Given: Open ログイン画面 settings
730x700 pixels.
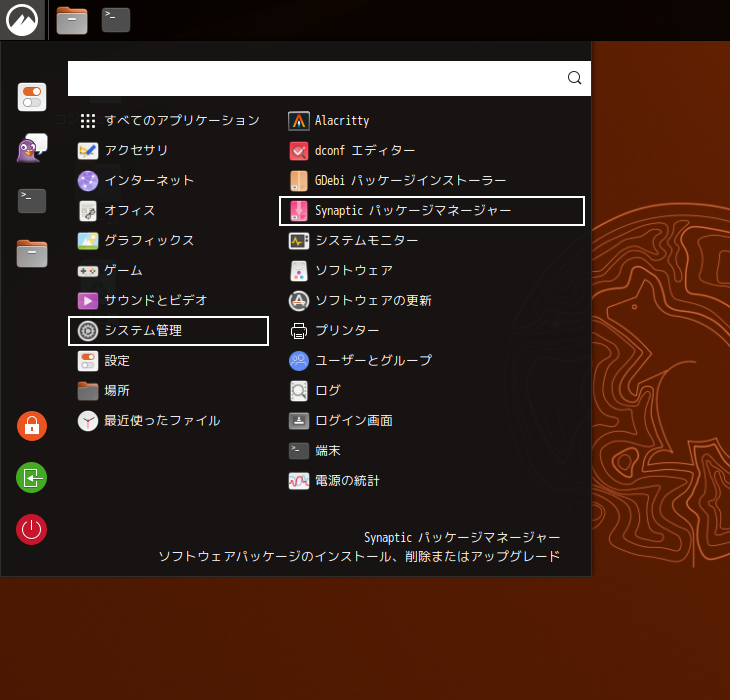Looking at the screenshot, I should click(432, 421).
